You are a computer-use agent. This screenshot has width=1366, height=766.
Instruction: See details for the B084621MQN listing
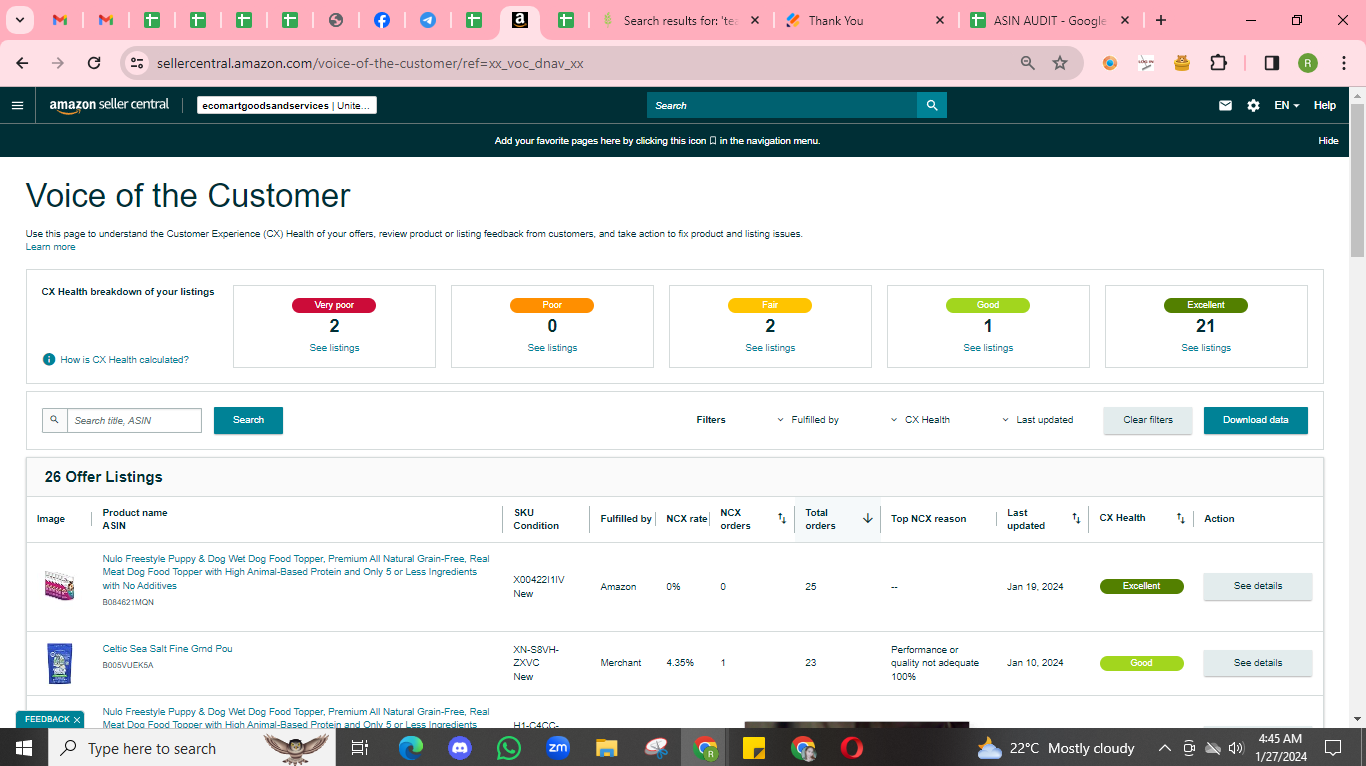coord(1258,586)
